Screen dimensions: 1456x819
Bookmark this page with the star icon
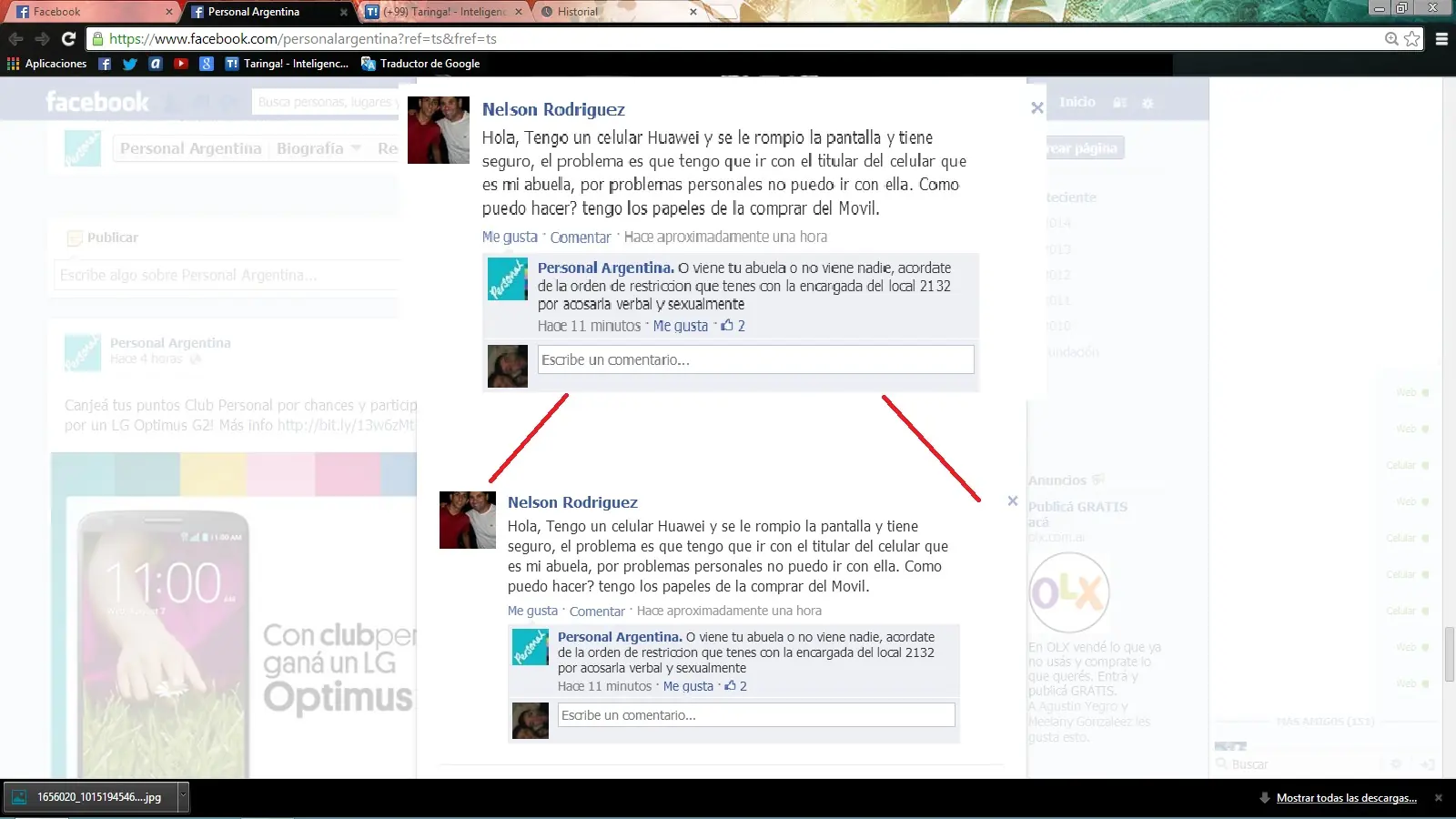[1412, 39]
